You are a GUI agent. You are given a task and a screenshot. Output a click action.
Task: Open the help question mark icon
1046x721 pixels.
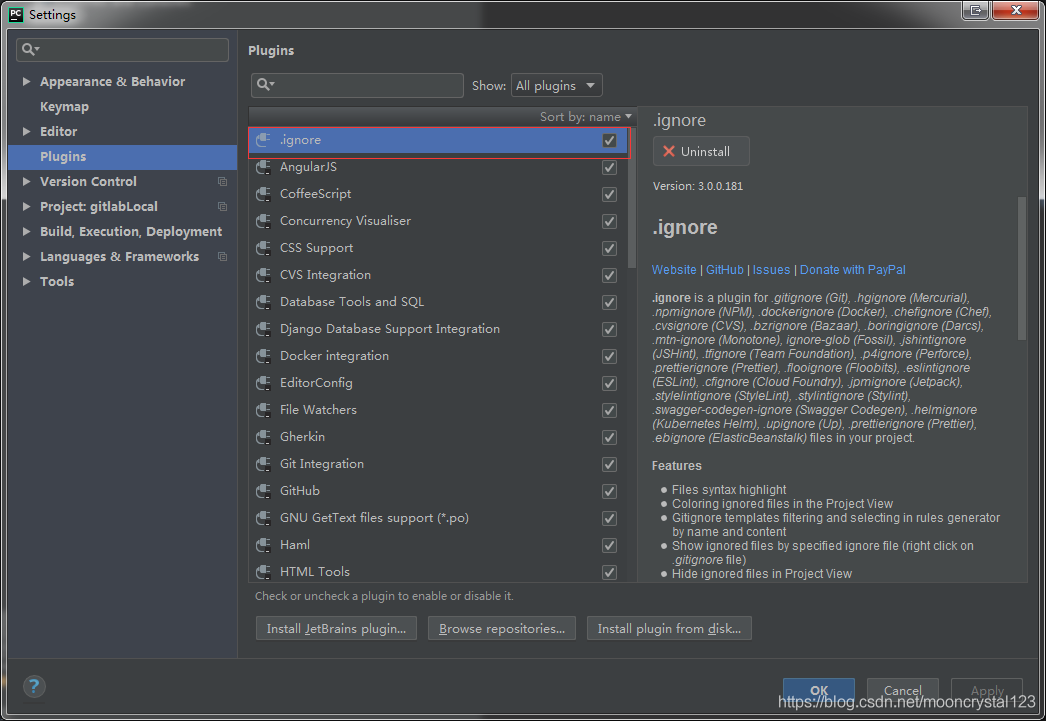tap(34, 686)
